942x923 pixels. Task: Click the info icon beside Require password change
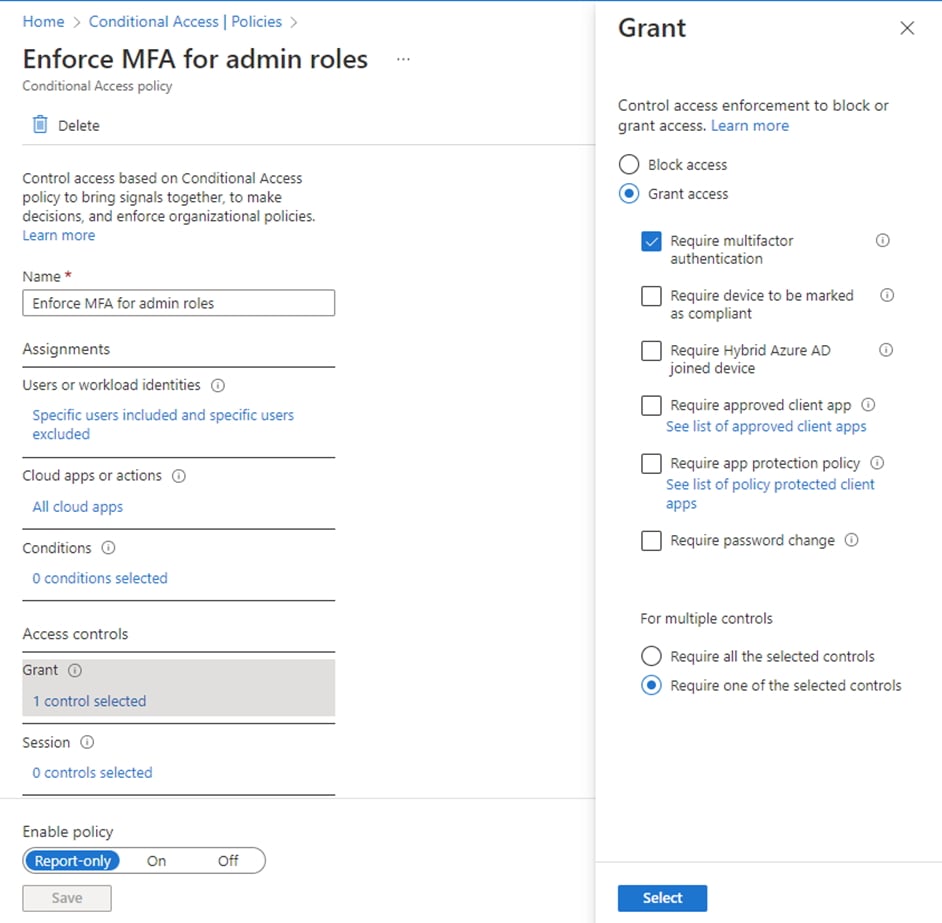tap(851, 540)
